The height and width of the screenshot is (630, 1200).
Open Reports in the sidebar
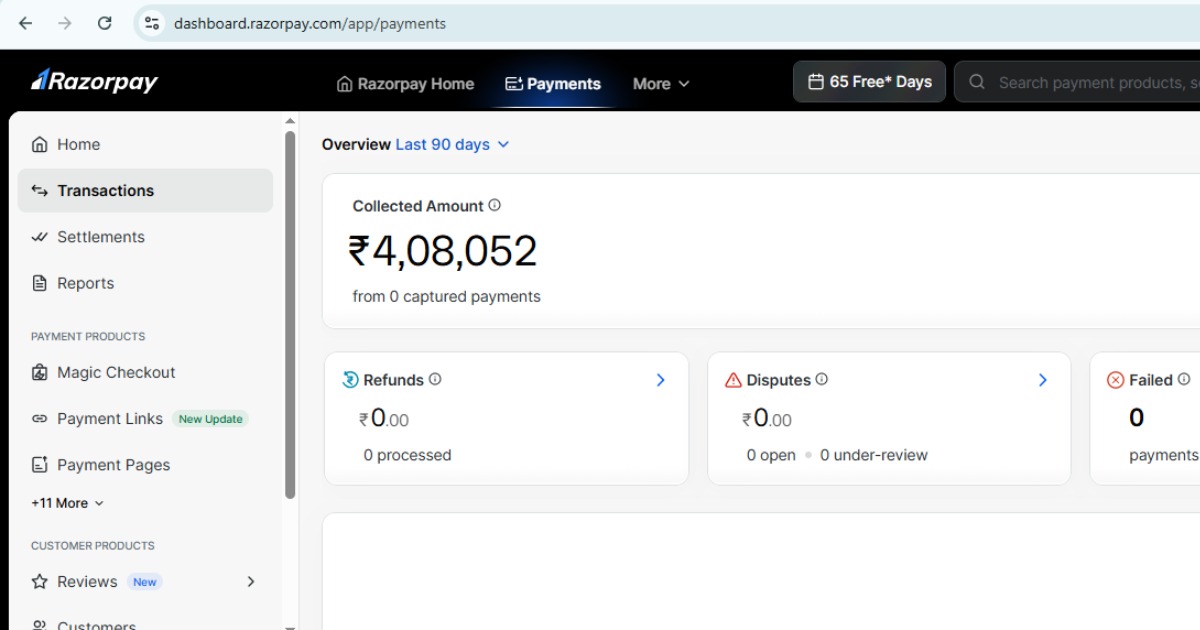[145, 283]
